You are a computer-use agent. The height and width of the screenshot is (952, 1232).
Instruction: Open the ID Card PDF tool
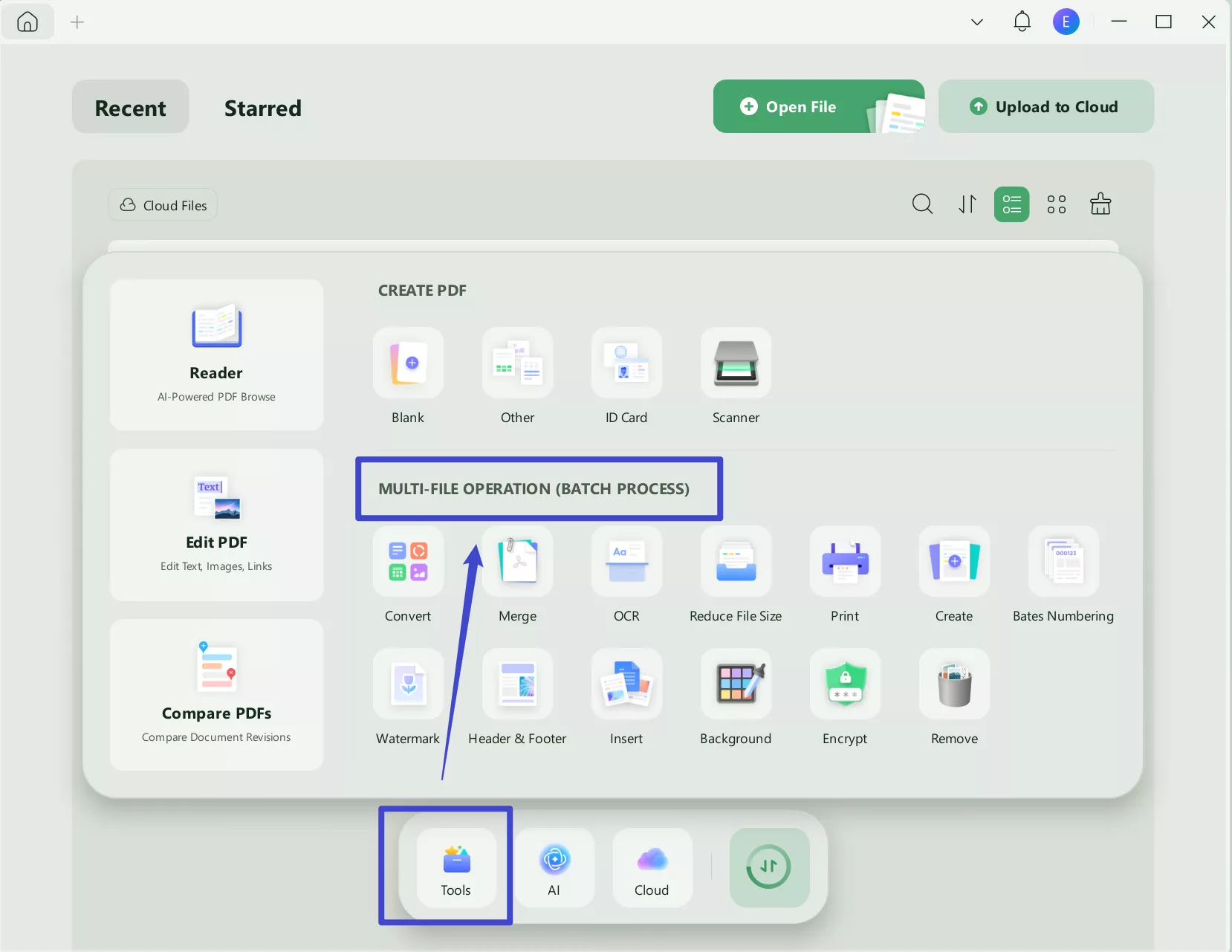pyautogui.click(x=626, y=363)
